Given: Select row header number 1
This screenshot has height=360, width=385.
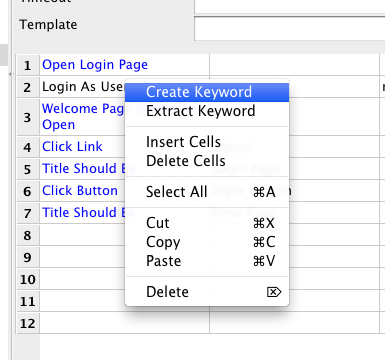Looking at the screenshot, I should click(x=28, y=65).
